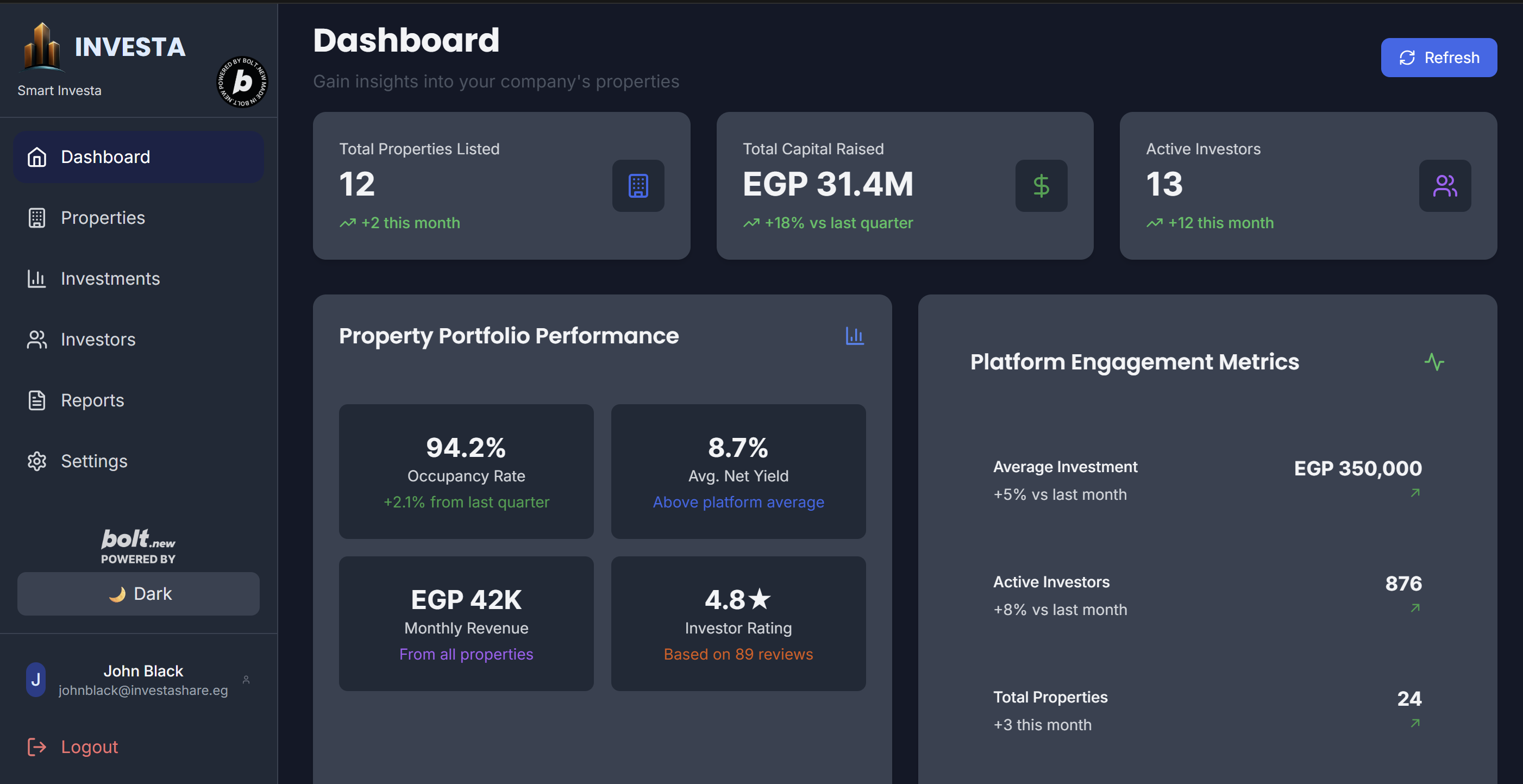Click the arrow under EGP 350,000 value
Viewport: 1523px width, 784px height.
(1415, 492)
